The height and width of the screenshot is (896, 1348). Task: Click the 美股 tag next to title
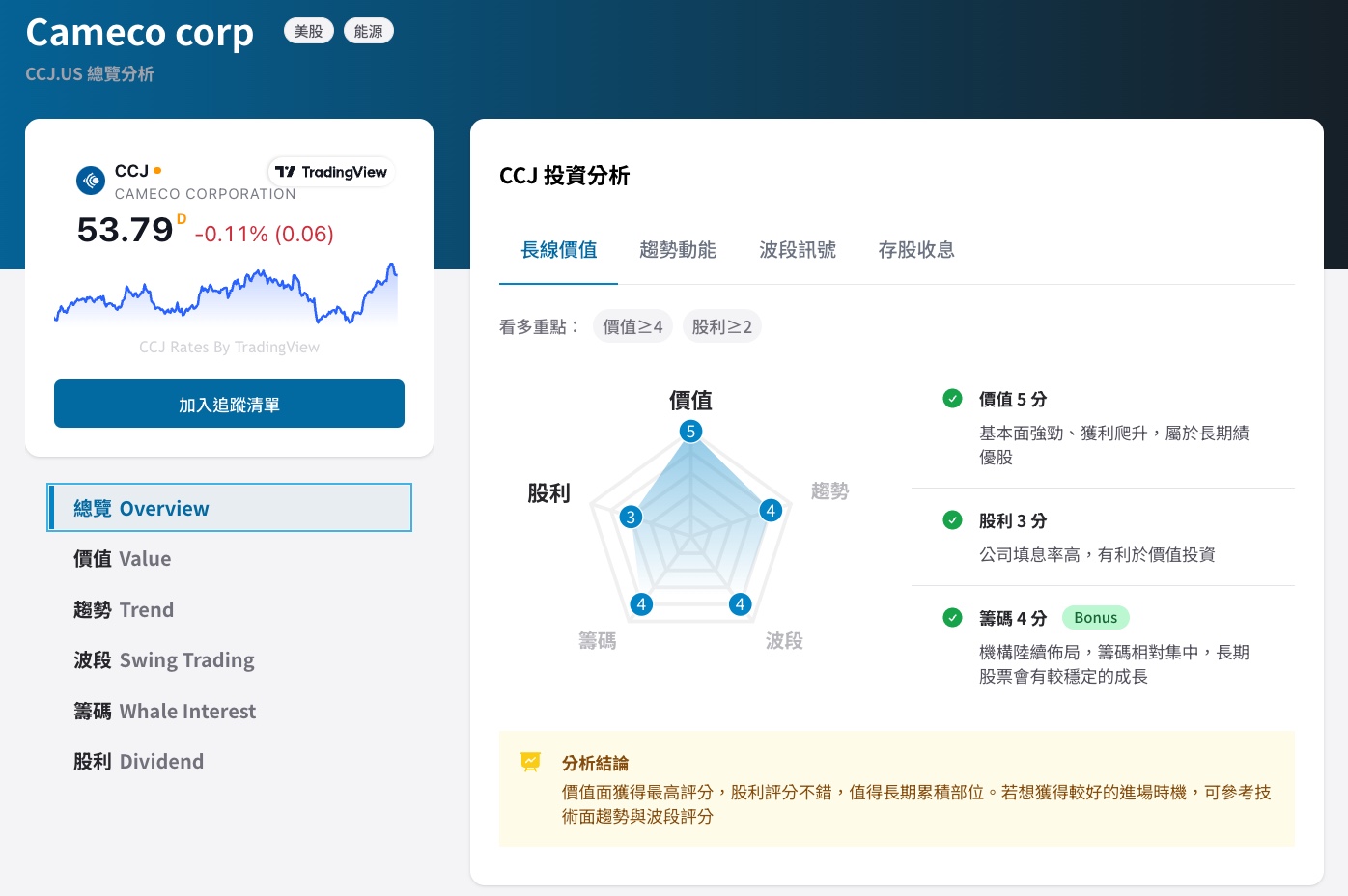[308, 31]
